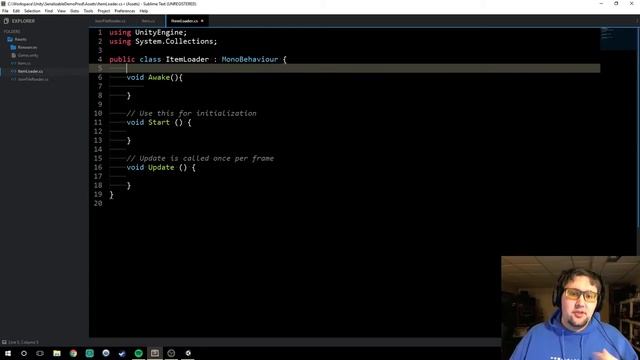Open the View menu
The width and height of the screenshot is (640, 360).
pos(61,11)
